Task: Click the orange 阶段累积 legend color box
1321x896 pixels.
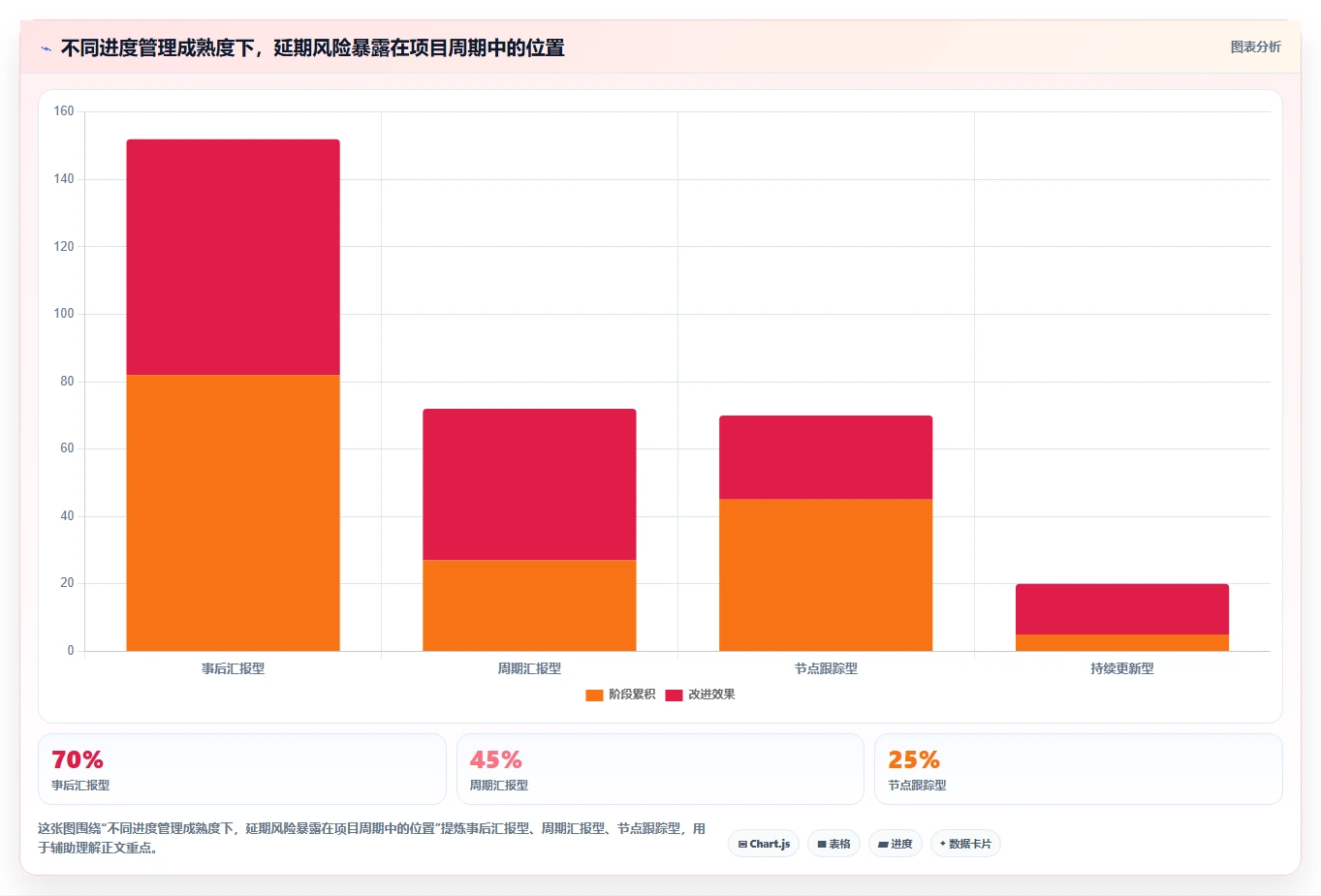Action: [594, 695]
